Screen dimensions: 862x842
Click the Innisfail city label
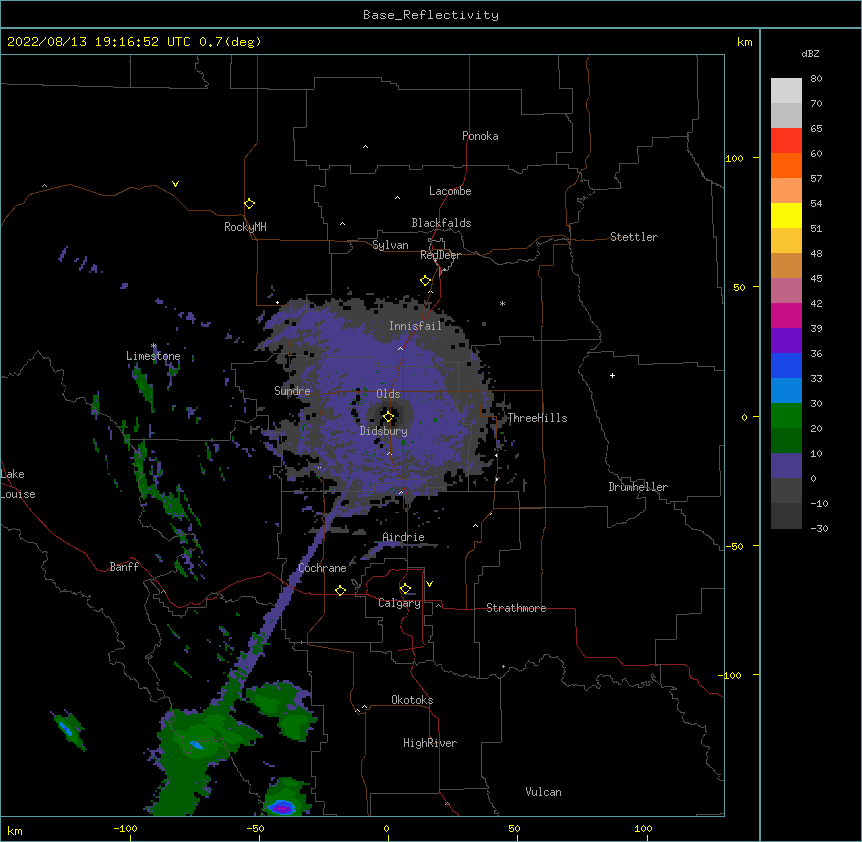point(415,326)
